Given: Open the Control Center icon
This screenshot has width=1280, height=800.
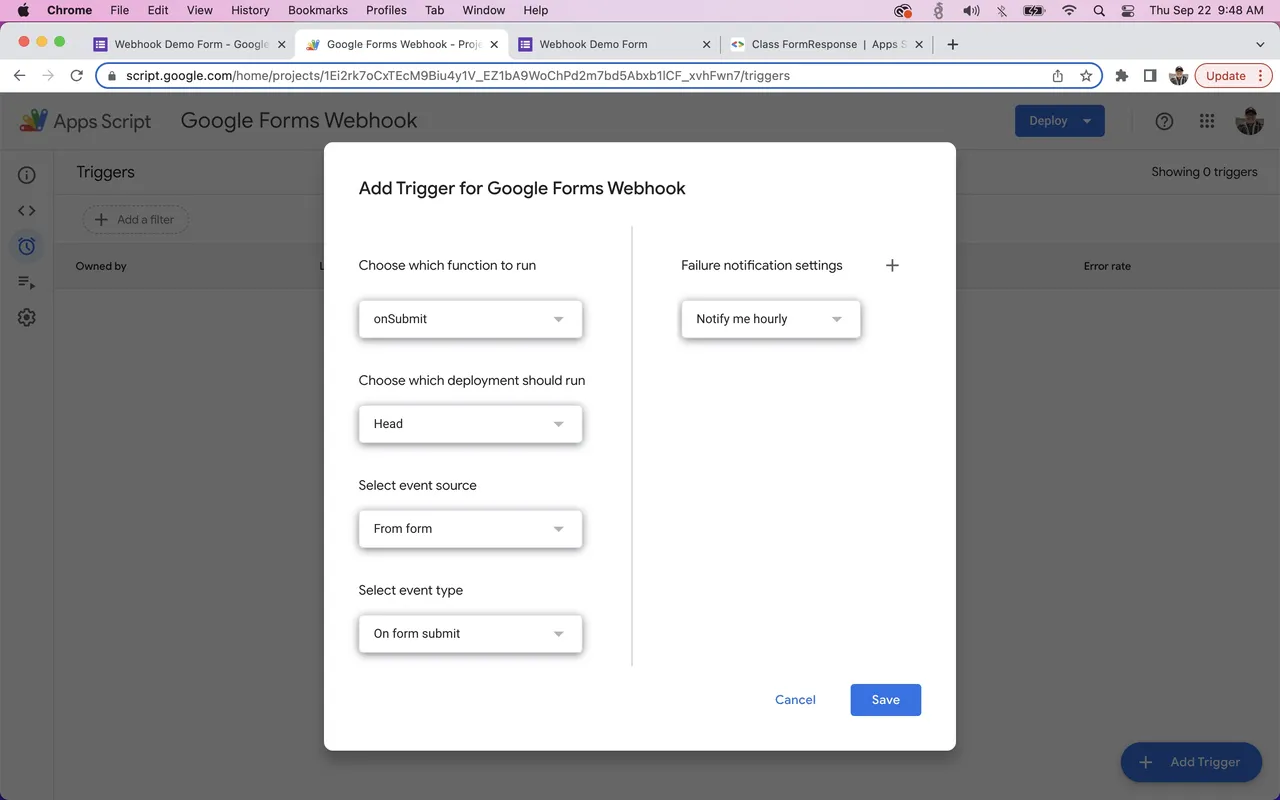Looking at the screenshot, I should [1128, 10].
